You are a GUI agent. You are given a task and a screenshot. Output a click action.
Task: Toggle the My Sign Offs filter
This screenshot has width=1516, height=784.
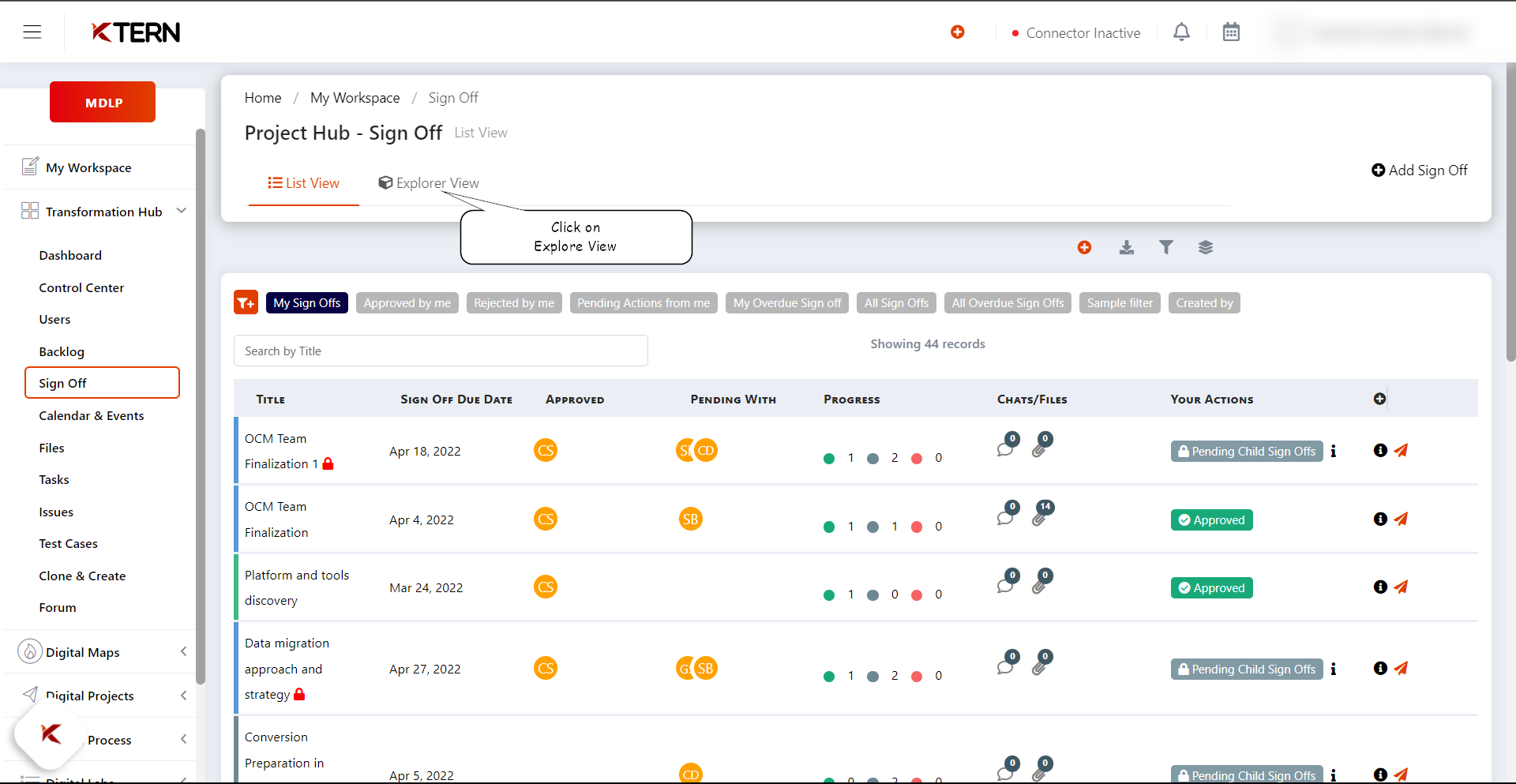[307, 302]
